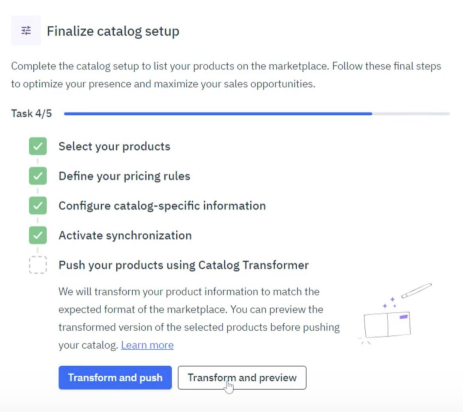
Task: Toggle the Configure catalog-specific information checkmark
Action: pyautogui.click(x=38, y=206)
